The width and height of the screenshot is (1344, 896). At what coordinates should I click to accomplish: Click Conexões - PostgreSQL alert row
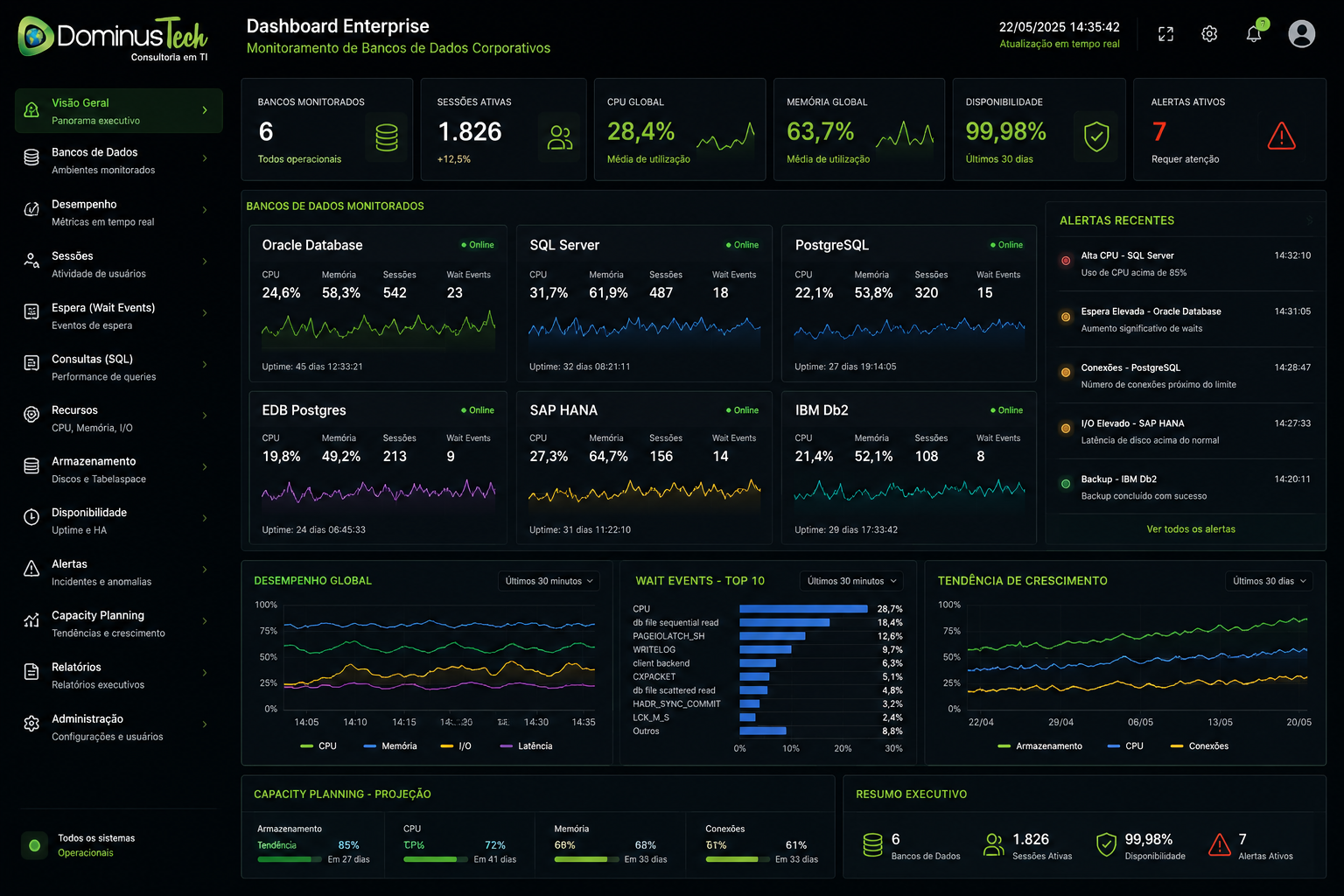1187,375
